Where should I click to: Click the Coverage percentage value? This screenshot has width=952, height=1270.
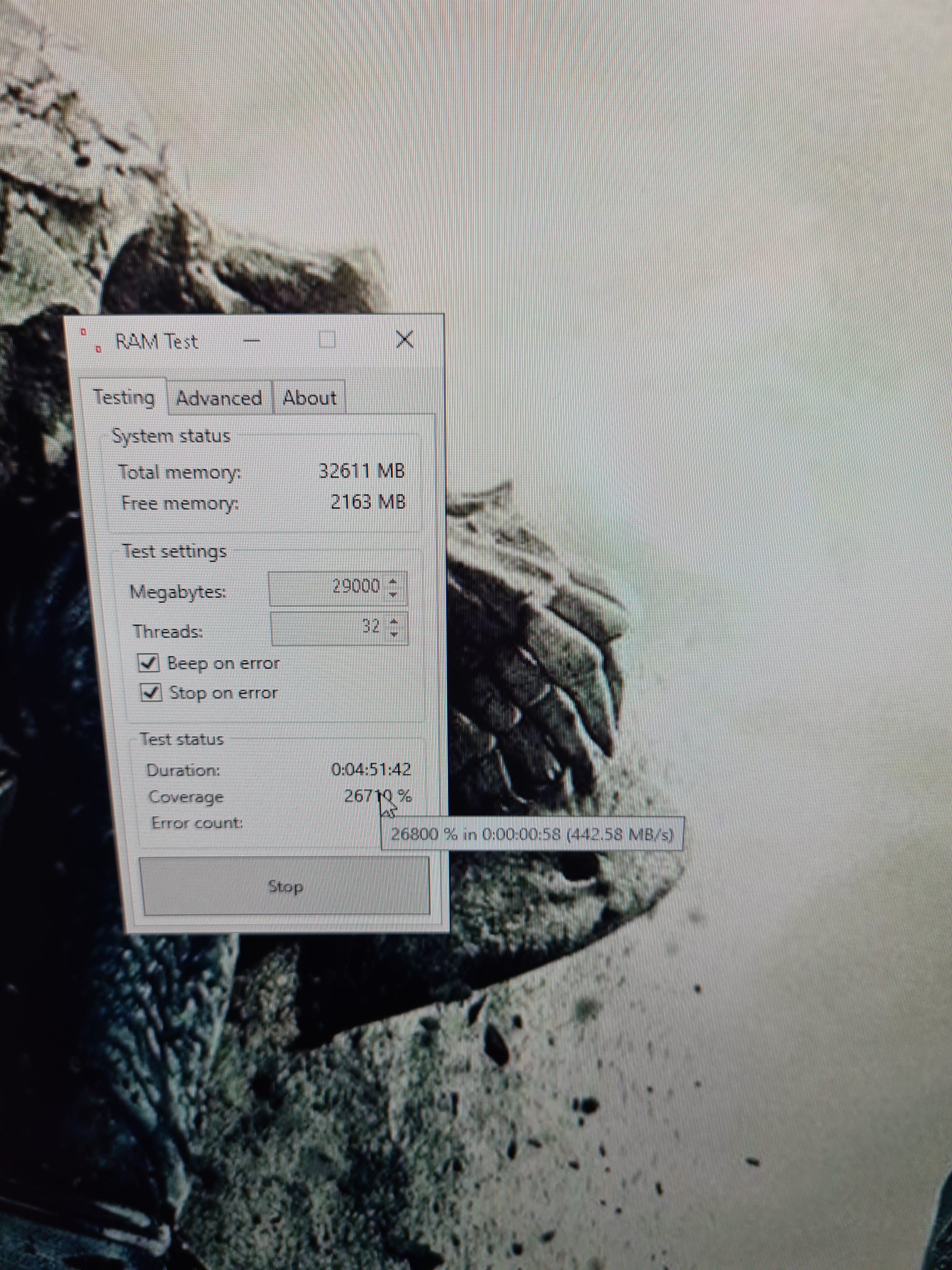coord(377,796)
